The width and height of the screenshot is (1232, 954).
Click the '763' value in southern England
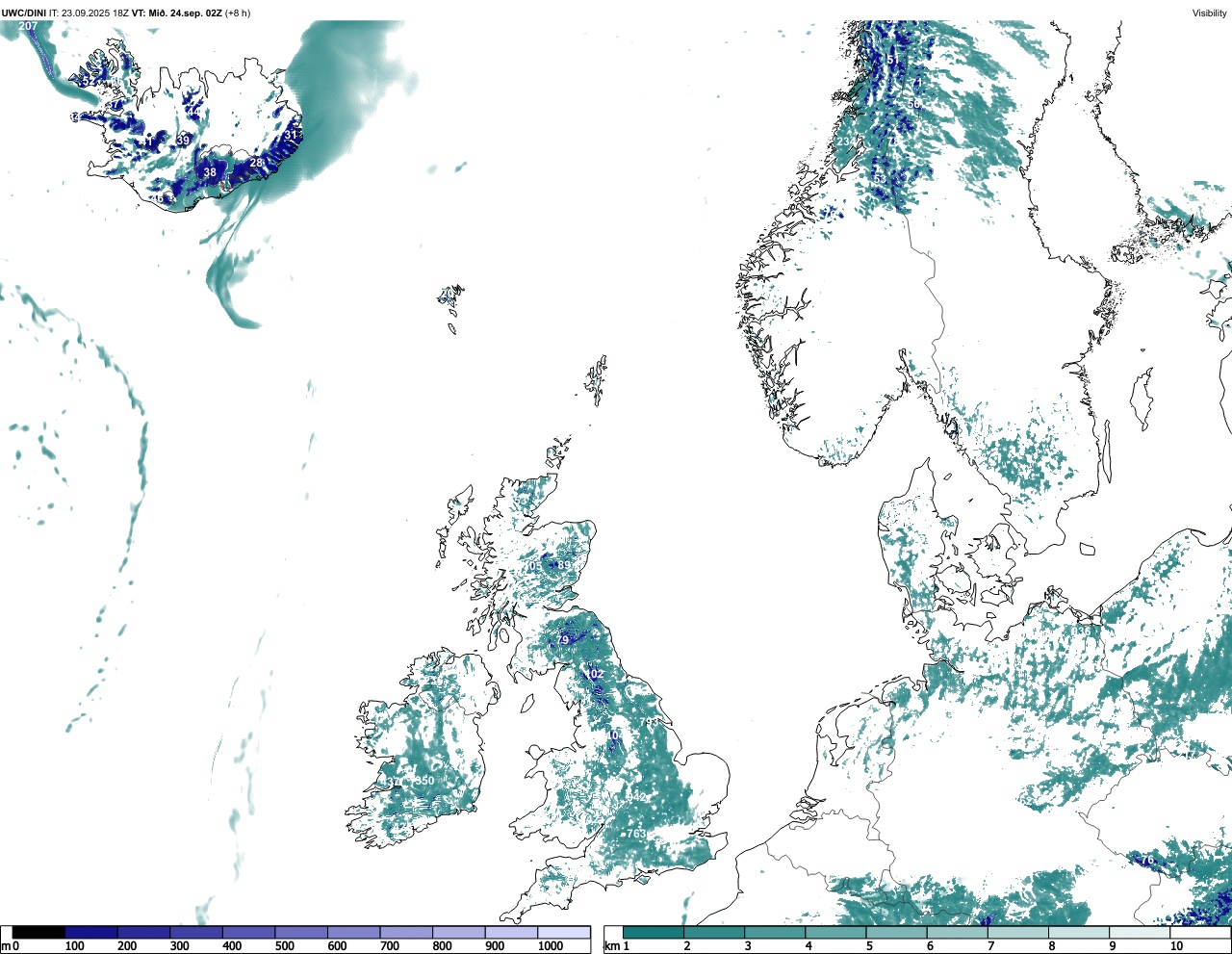636,834
